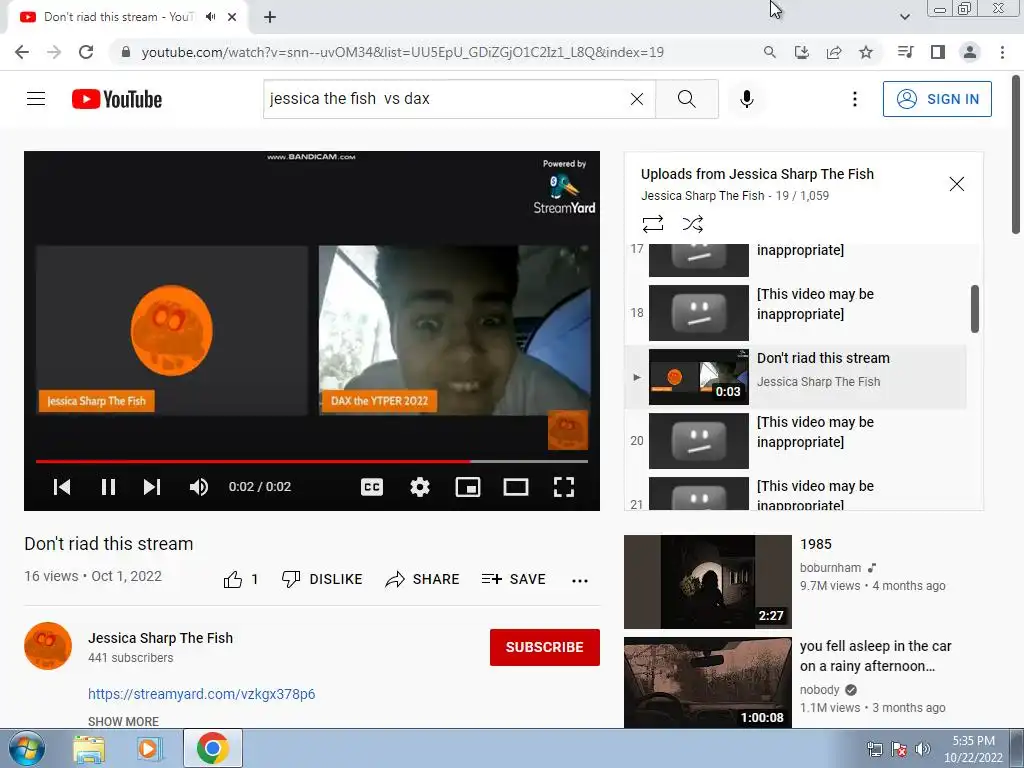
Task: Open Chrome profile avatar
Action: 970,52
